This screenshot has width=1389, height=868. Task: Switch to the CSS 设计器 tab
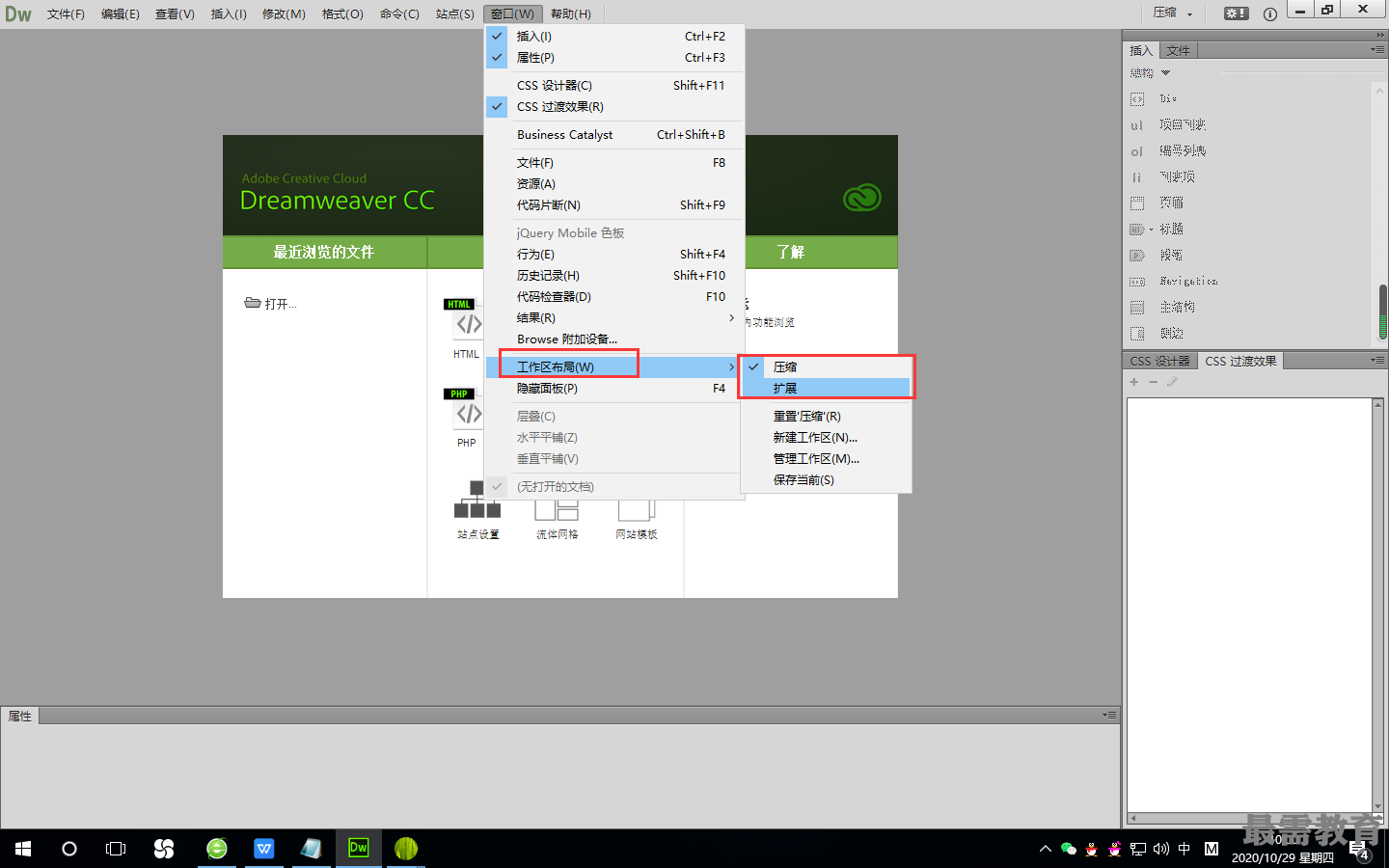pos(1159,361)
